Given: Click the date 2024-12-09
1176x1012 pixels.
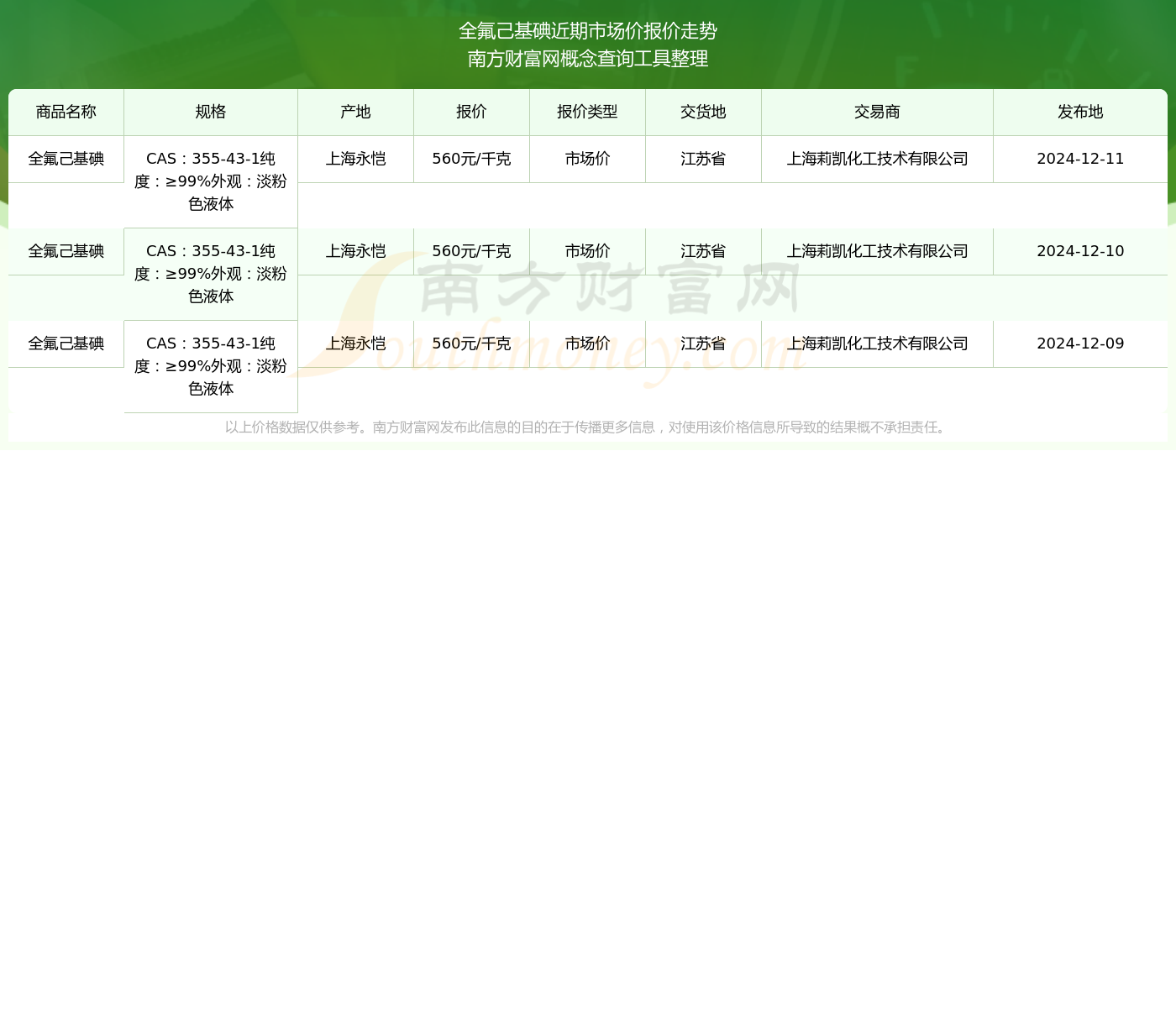Looking at the screenshot, I should [x=1081, y=343].
